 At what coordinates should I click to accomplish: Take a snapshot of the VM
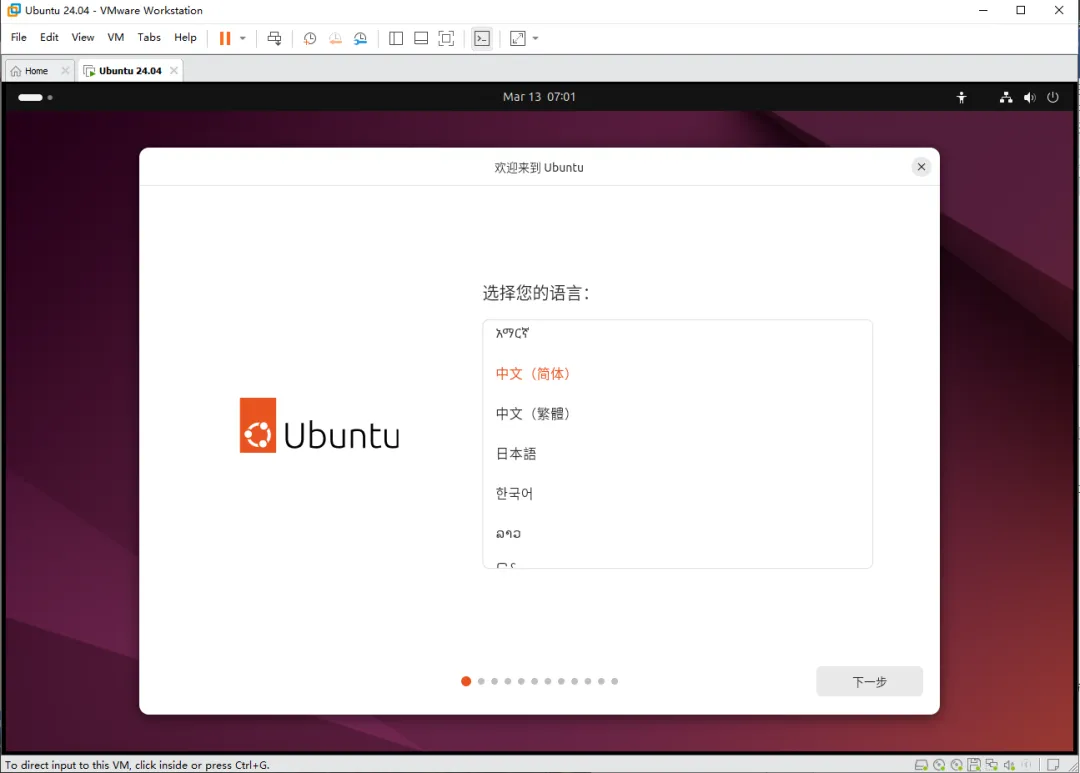click(310, 39)
